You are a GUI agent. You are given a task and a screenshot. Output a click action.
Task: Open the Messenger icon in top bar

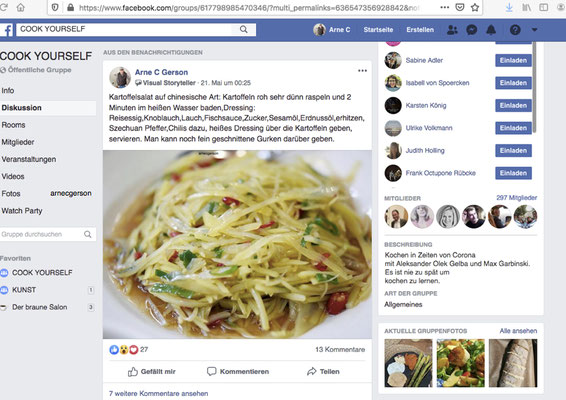472,30
